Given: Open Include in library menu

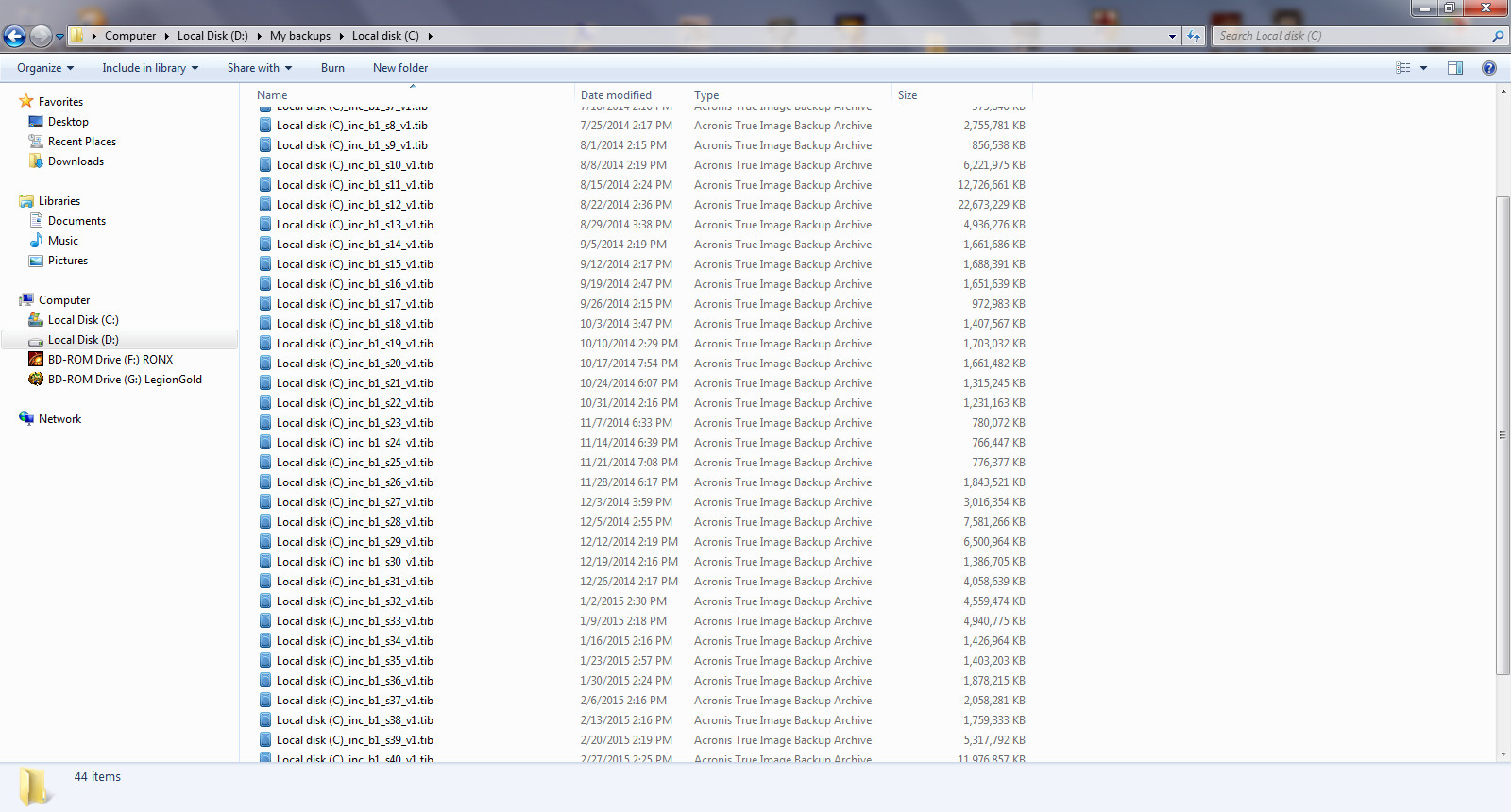Looking at the screenshot, I should coord(150,68).
